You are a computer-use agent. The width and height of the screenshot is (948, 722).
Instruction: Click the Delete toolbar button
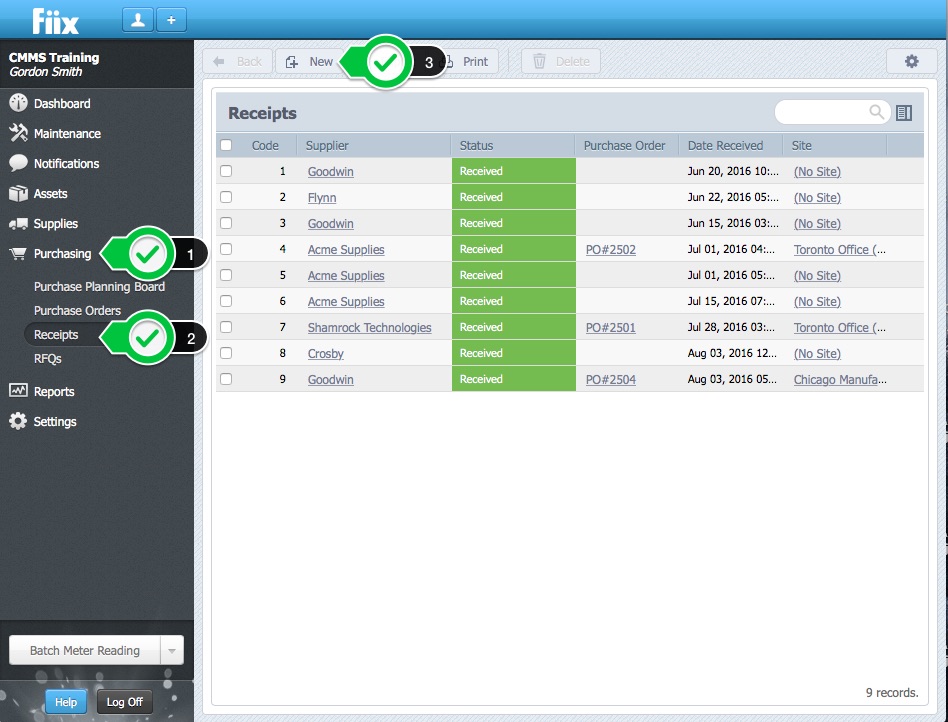[560, 61]
